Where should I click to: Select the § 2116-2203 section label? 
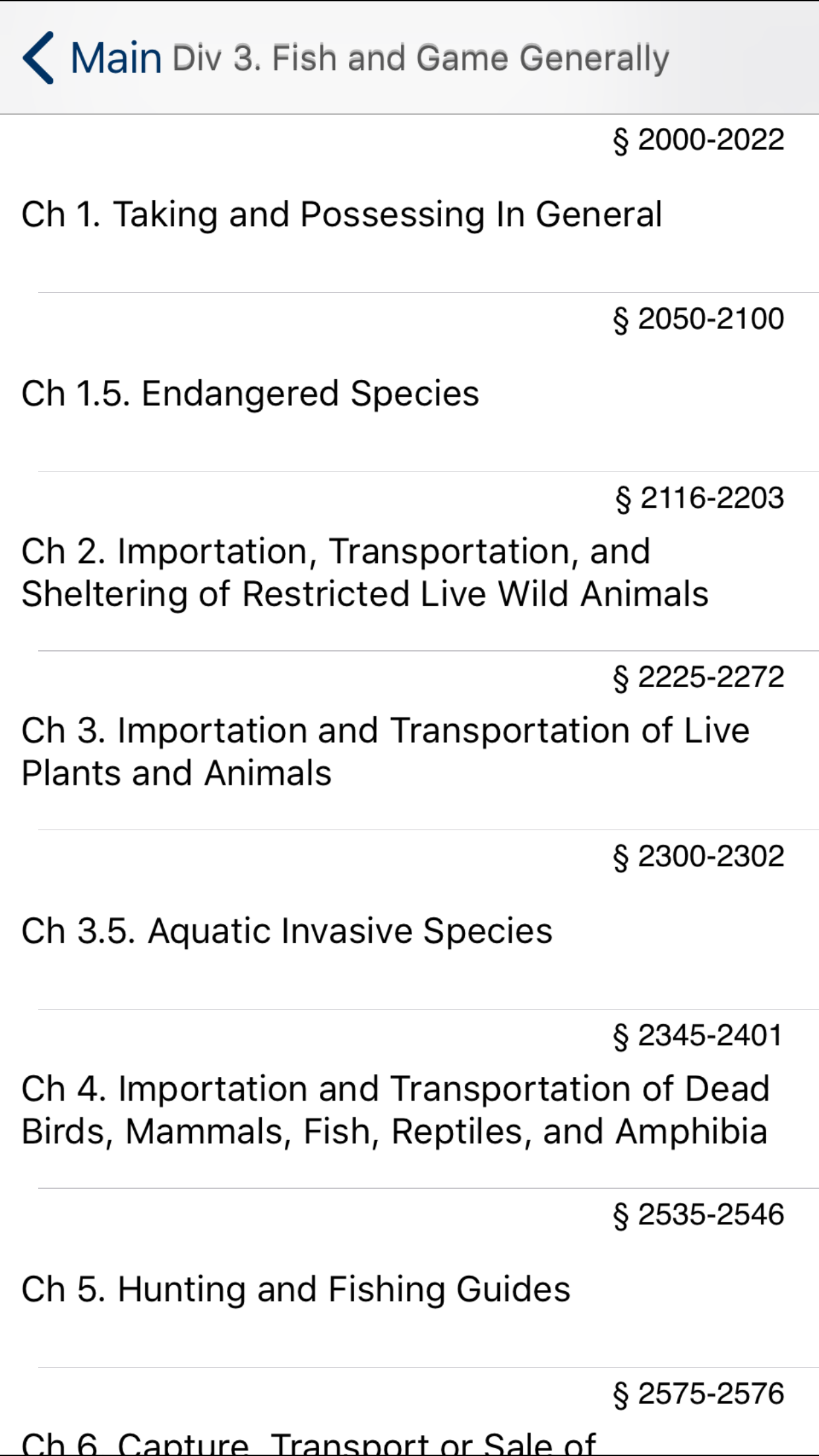pyautogui.click(x=700, y=498)
